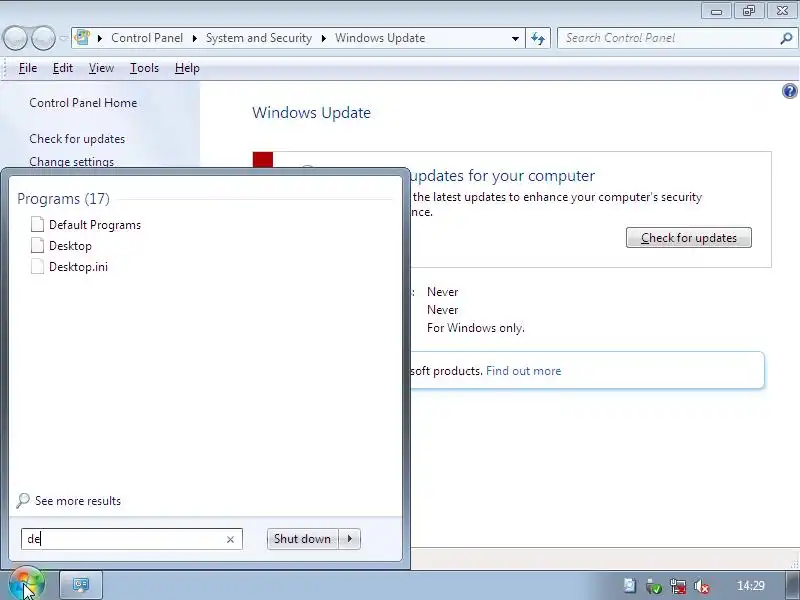Open the Tools menu
800x600 pixels.
144,68
